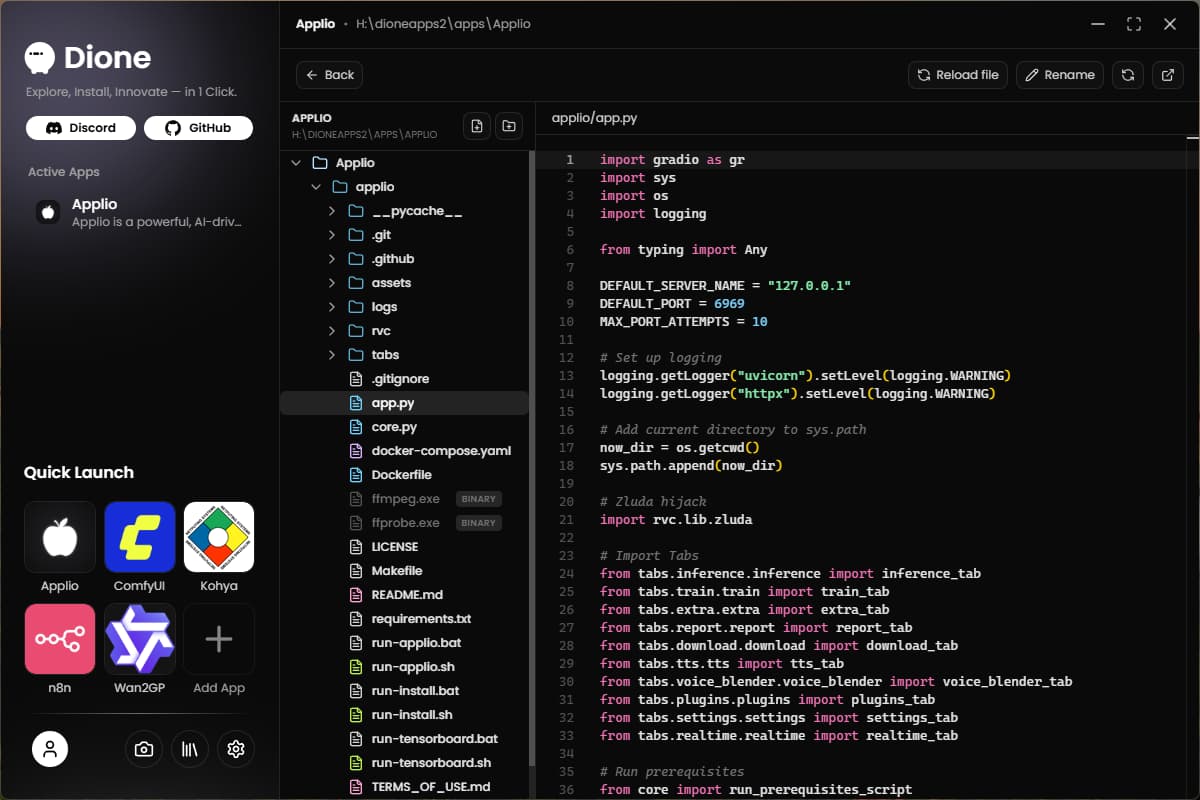This screenshot has width=1200, height=800.
Task: Click line 21 import rvc.lib.zuda
Action: pos(676,520)
